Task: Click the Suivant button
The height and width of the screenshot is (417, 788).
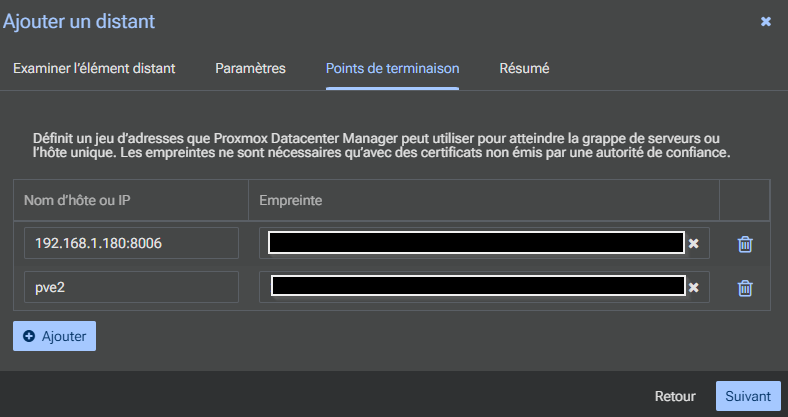Action: 748,396
